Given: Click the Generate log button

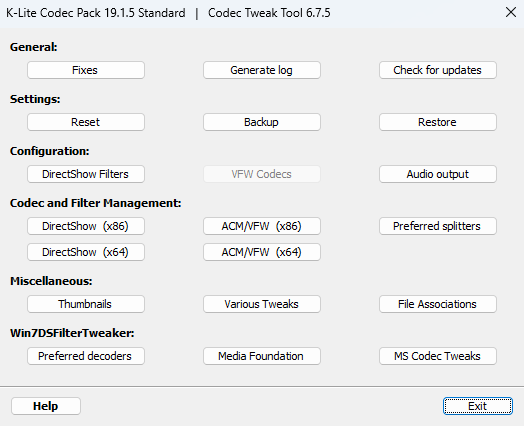Looking at the screenshot, I should [262, 70].
